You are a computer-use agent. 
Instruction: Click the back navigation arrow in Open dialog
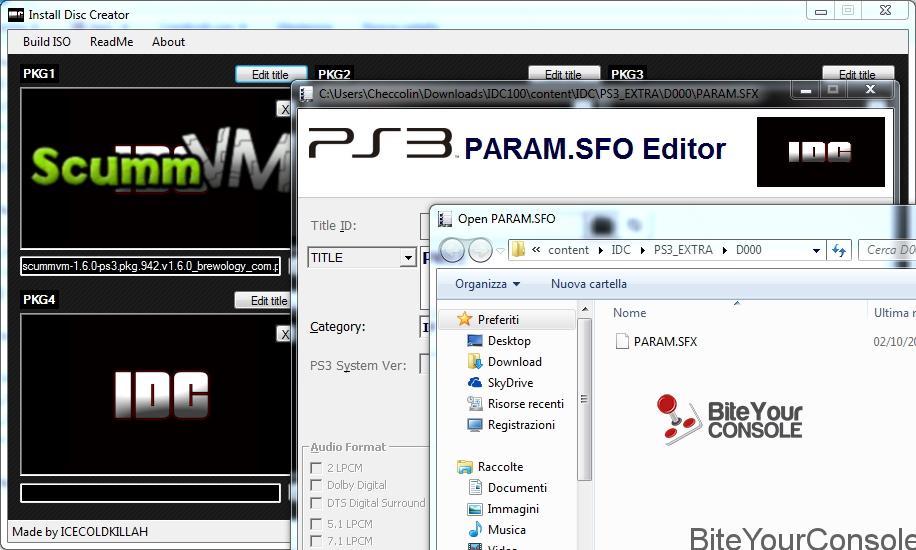pos(452,250)
